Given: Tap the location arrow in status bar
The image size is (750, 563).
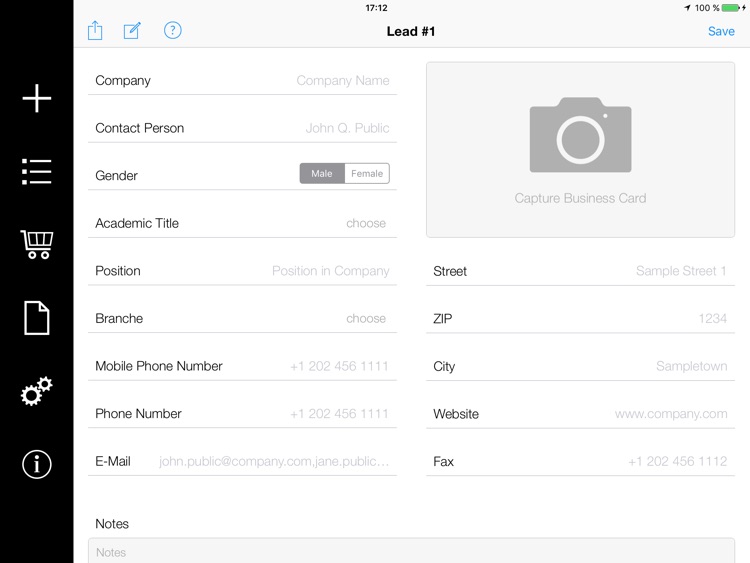Looking at the screenshot, I should (687, 8).
